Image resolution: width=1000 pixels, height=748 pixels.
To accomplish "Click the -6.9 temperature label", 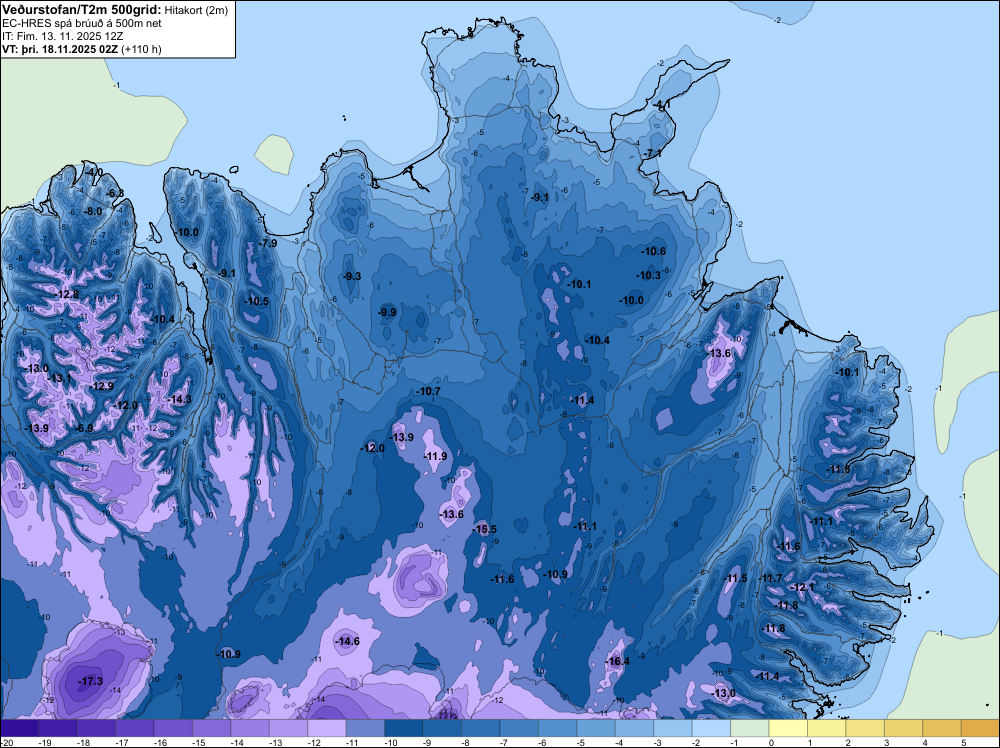I will [x=84, y=428].
